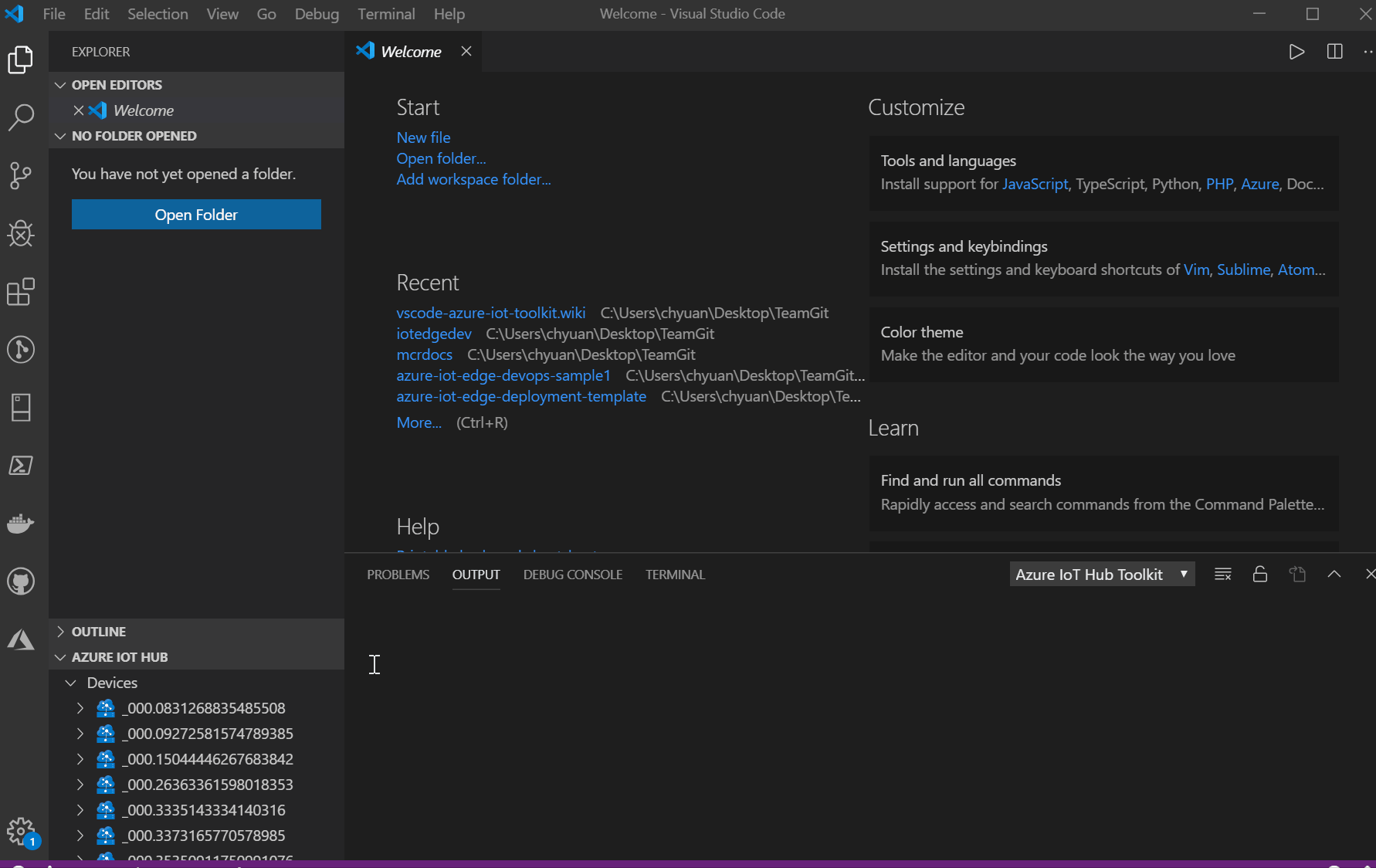
Task: Open the Azure icon in activity bar
Action: 21,639
